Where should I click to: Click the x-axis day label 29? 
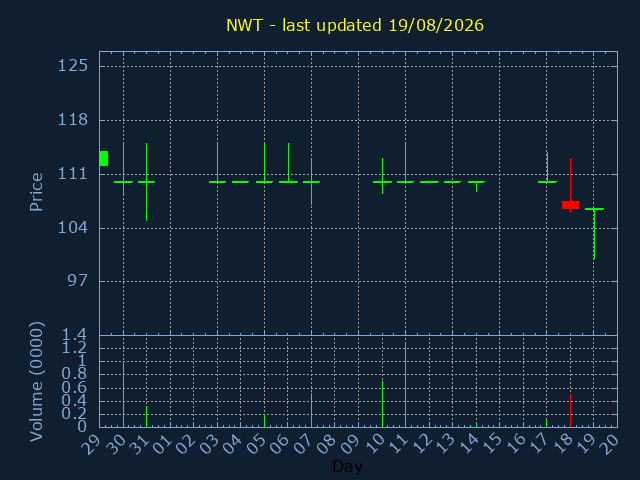[x=91, y=444]
